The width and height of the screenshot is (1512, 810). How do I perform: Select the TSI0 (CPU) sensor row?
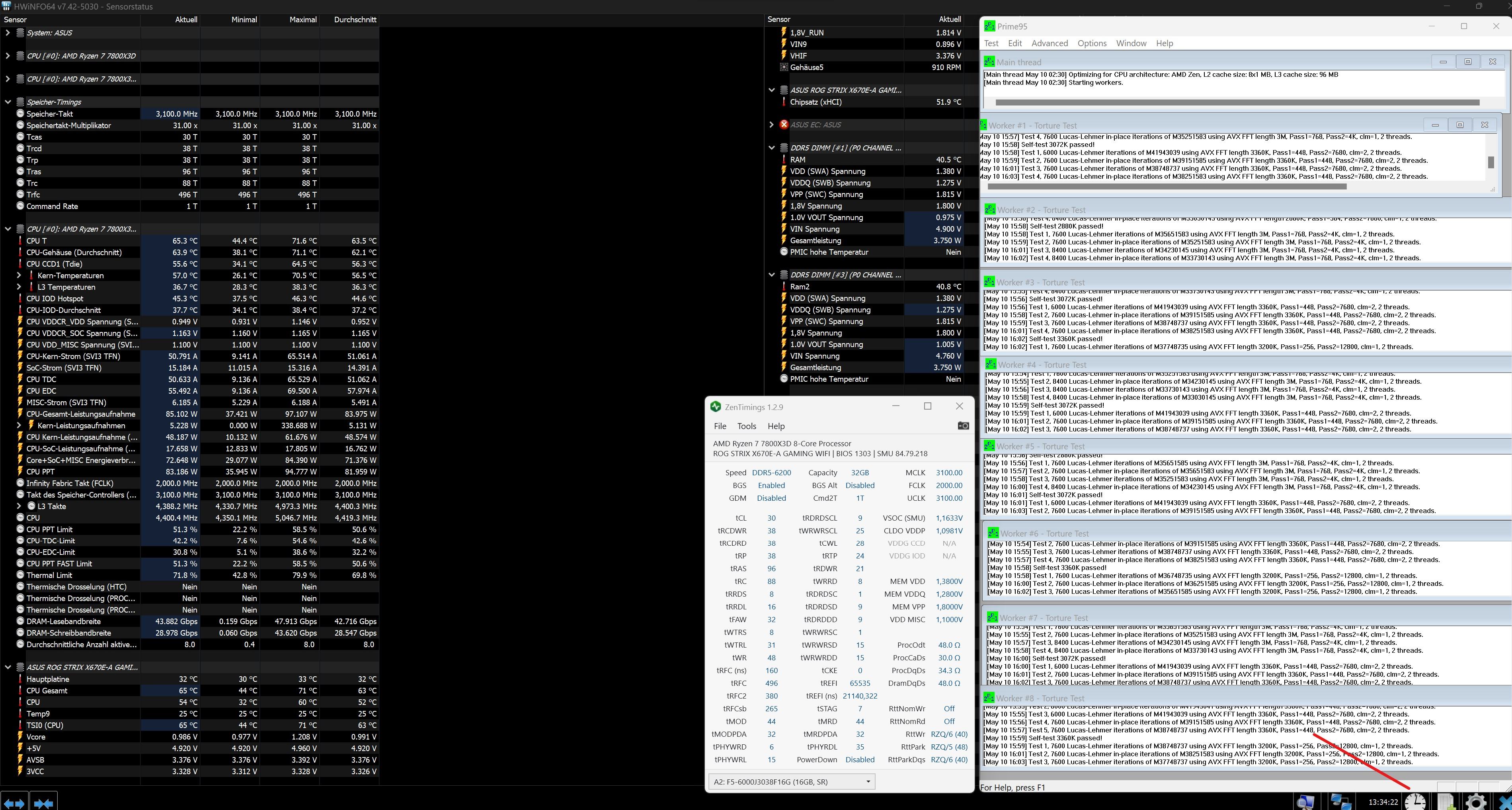[189, 725]
